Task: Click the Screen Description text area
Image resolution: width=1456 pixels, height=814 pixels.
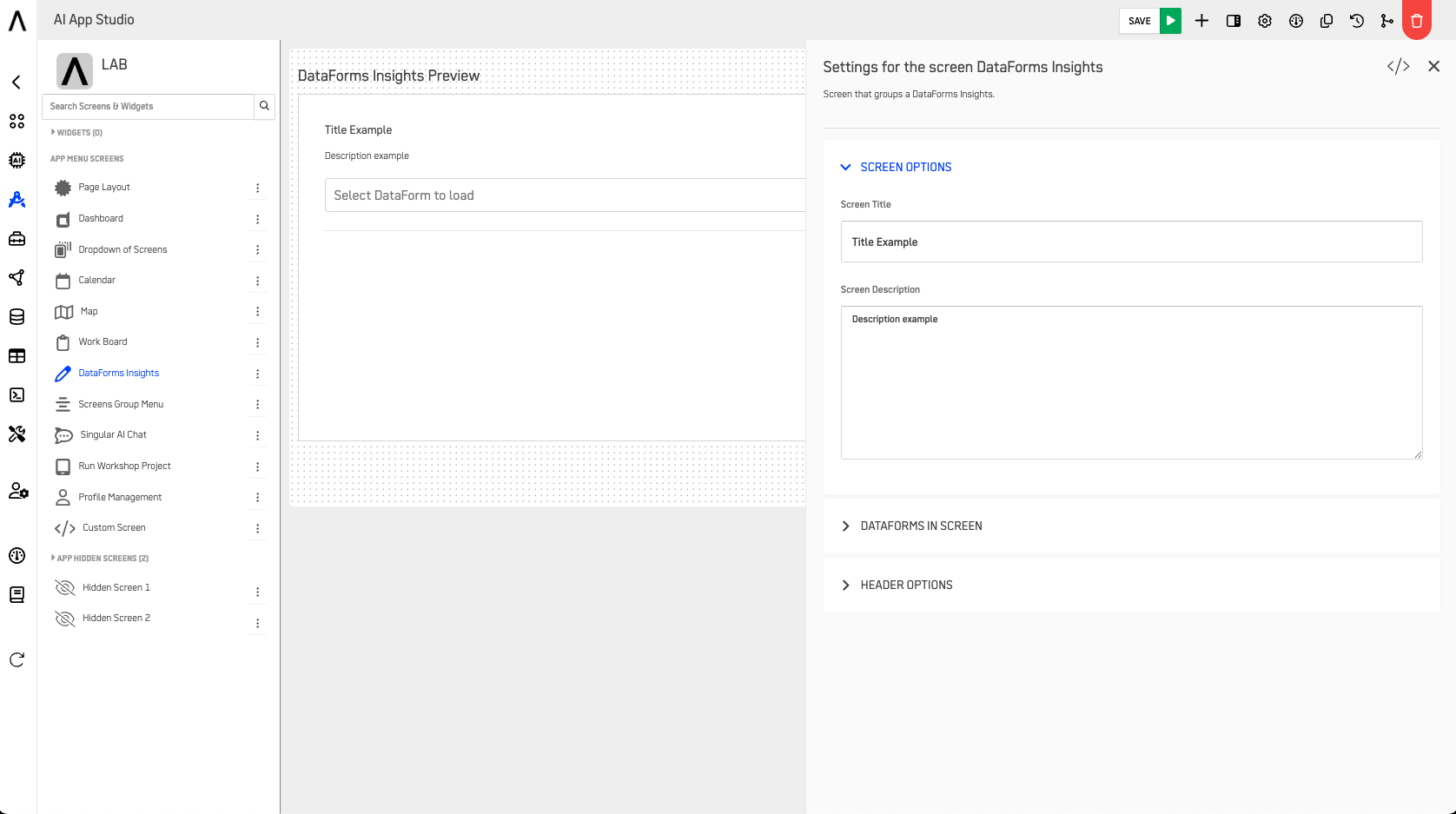Action: click(1131, 382)
